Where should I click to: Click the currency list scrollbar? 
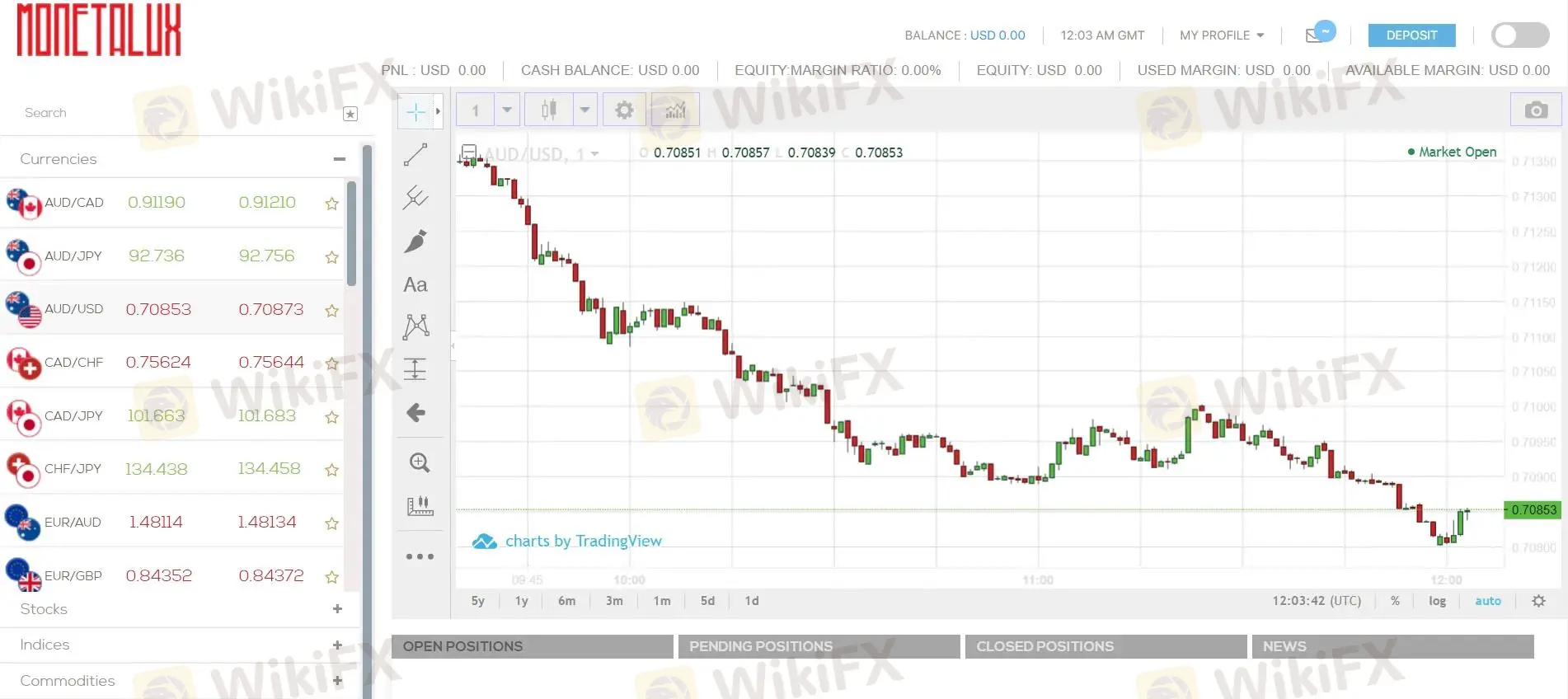352,234
